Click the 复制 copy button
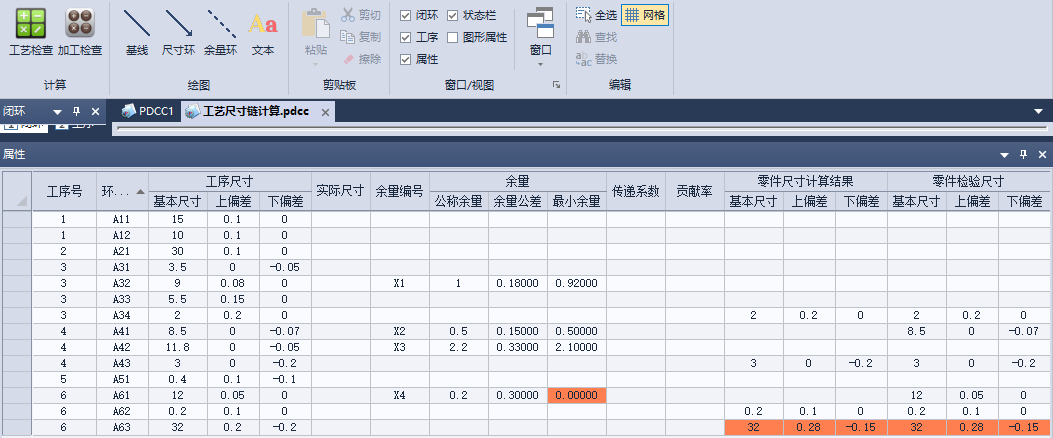This screenshot has height=438, width=1053. [x=361, y=37]
